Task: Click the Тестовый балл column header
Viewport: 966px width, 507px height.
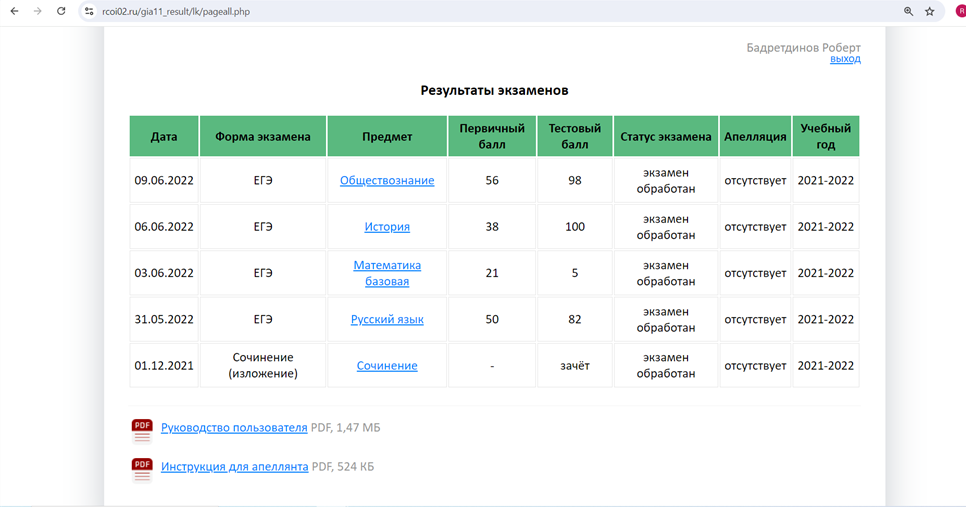Action: [575, 136]
